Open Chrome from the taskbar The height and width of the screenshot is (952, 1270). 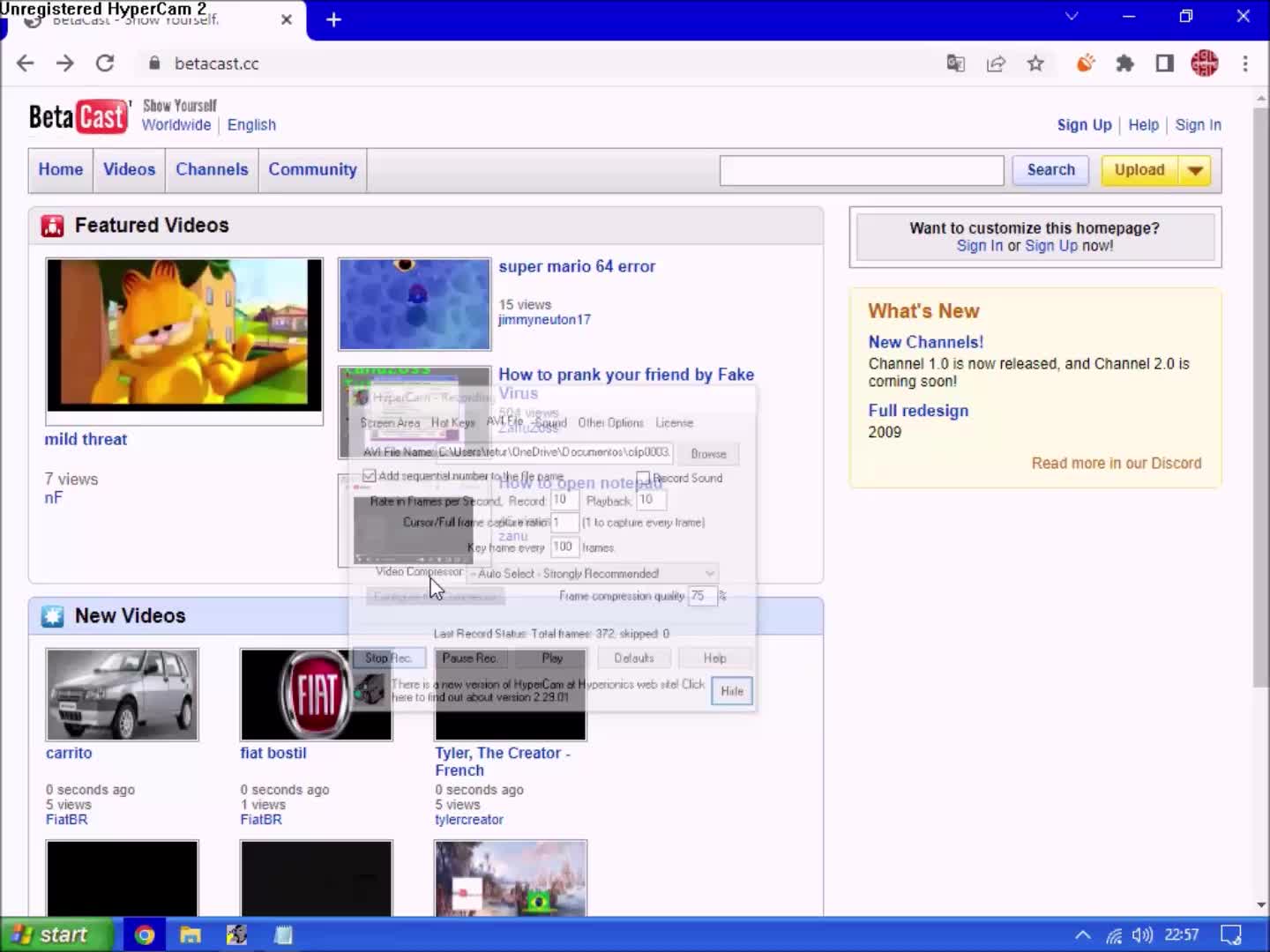[x=145, y=935]
